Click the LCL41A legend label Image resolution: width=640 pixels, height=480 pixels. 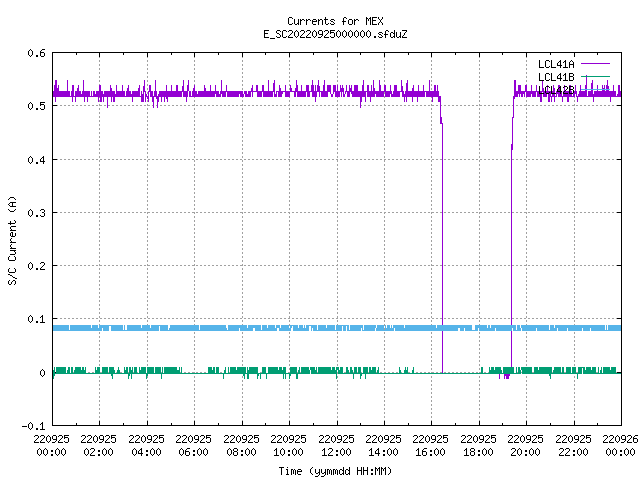(x=556, y=64)
